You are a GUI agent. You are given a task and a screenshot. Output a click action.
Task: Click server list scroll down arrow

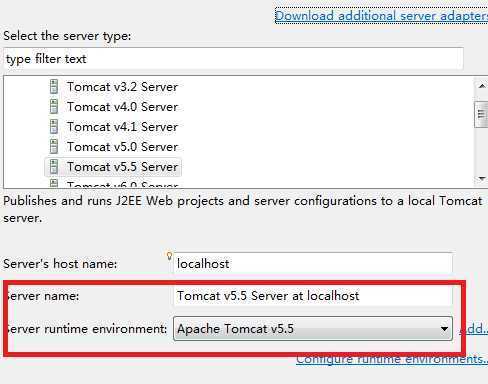[x=482, y=179]
